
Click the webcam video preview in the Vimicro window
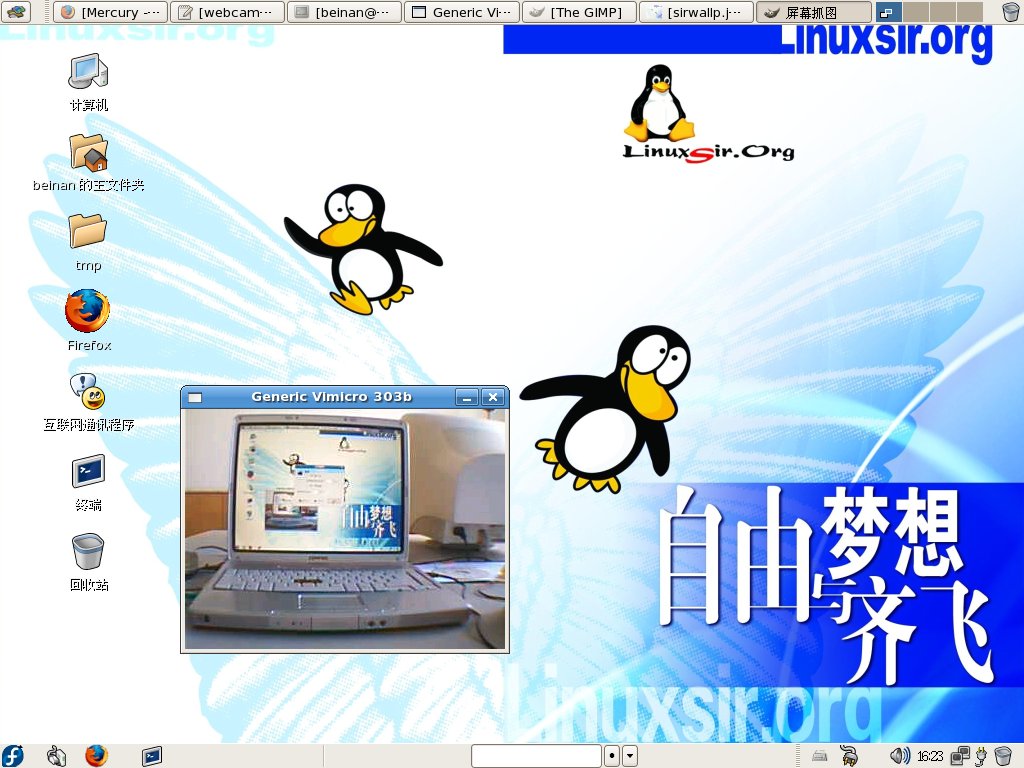(x=345, y=529)
